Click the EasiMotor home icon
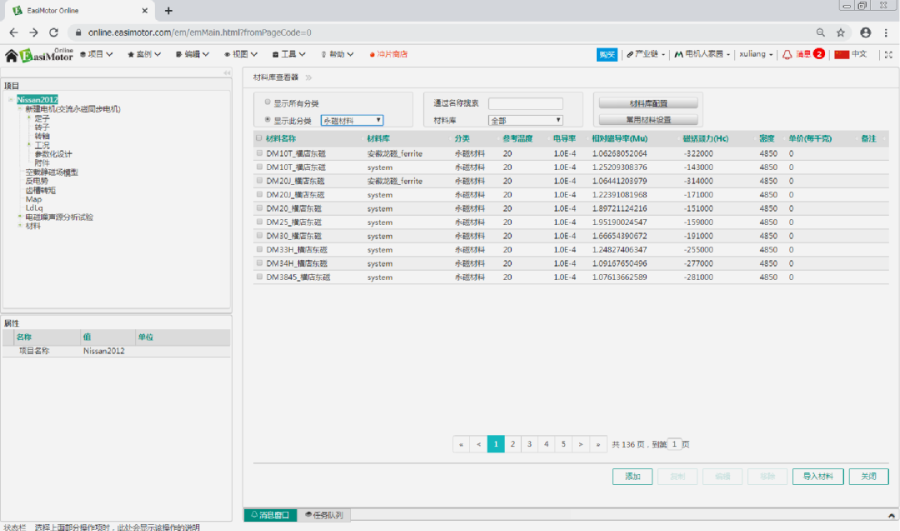The image size is (900, 531). pos(11,56)
